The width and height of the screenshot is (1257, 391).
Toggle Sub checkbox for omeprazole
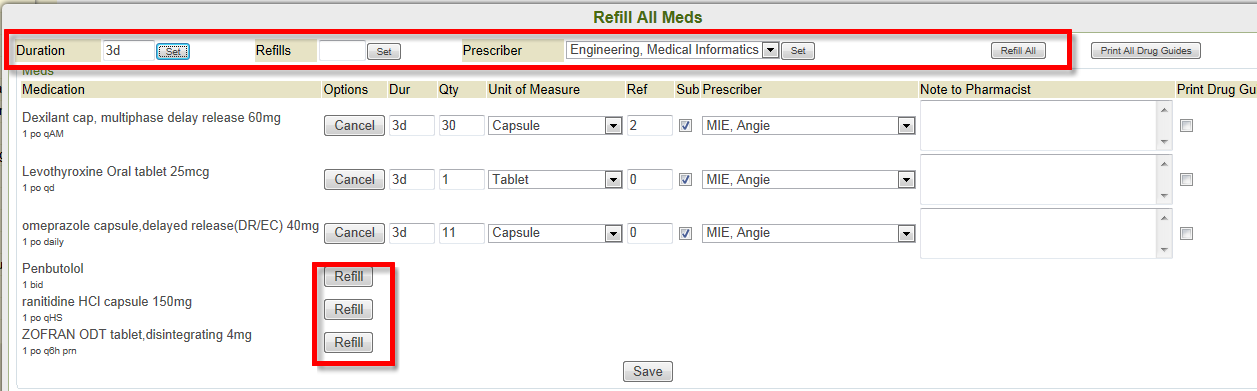coord(685,233)
